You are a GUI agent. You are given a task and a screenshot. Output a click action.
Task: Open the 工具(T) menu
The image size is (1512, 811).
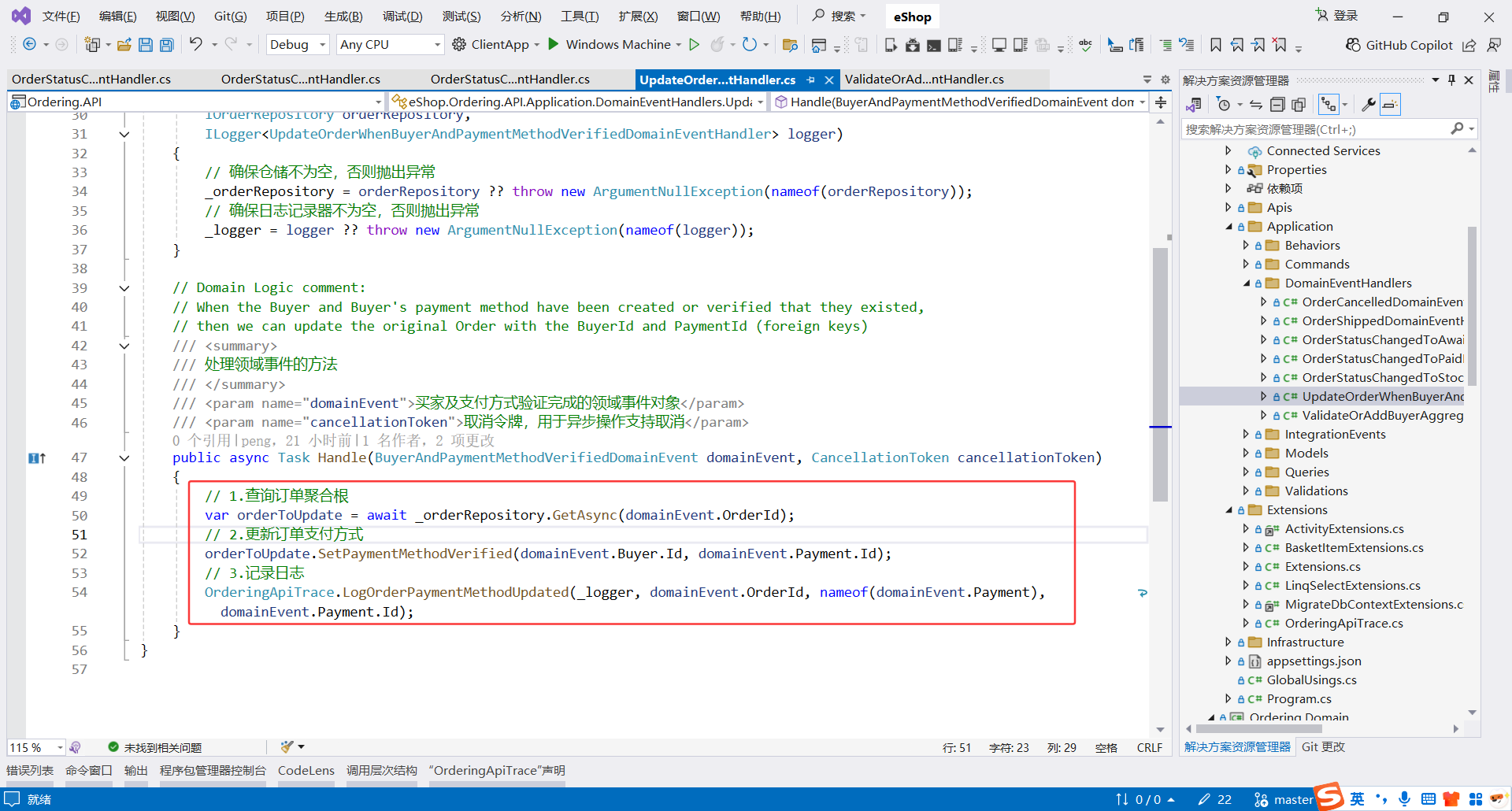pos(580,17)
